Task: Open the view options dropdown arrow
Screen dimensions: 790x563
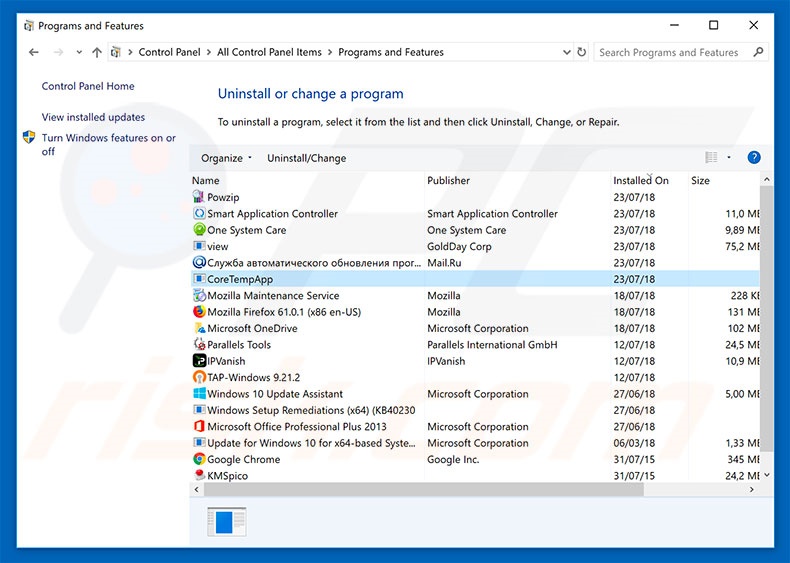Action: click(x=729, y=158)
